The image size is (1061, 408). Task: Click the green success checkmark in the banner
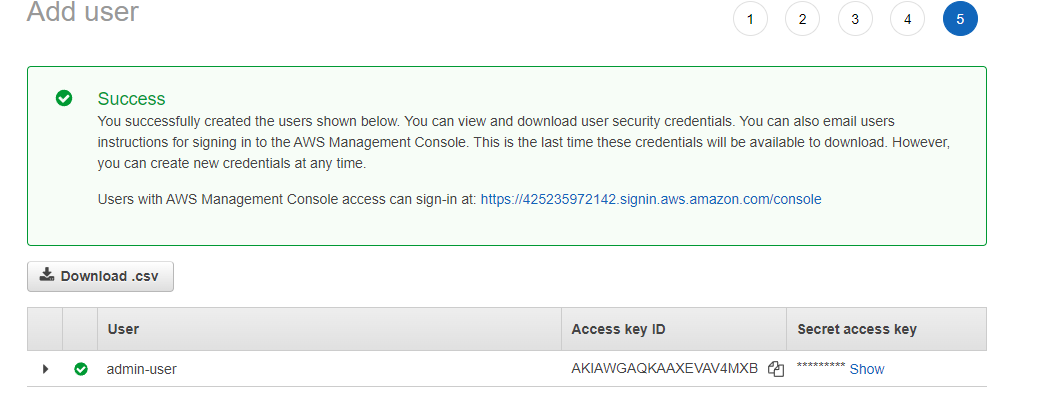point(64,98)
